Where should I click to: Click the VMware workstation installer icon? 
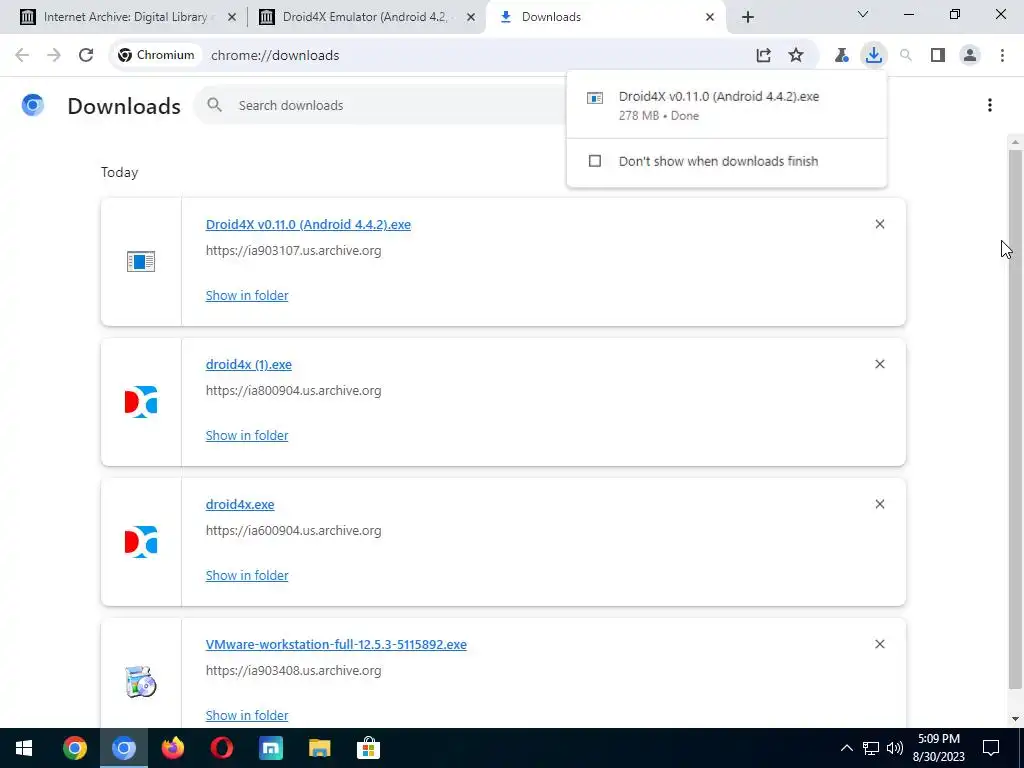click(140, 682)
